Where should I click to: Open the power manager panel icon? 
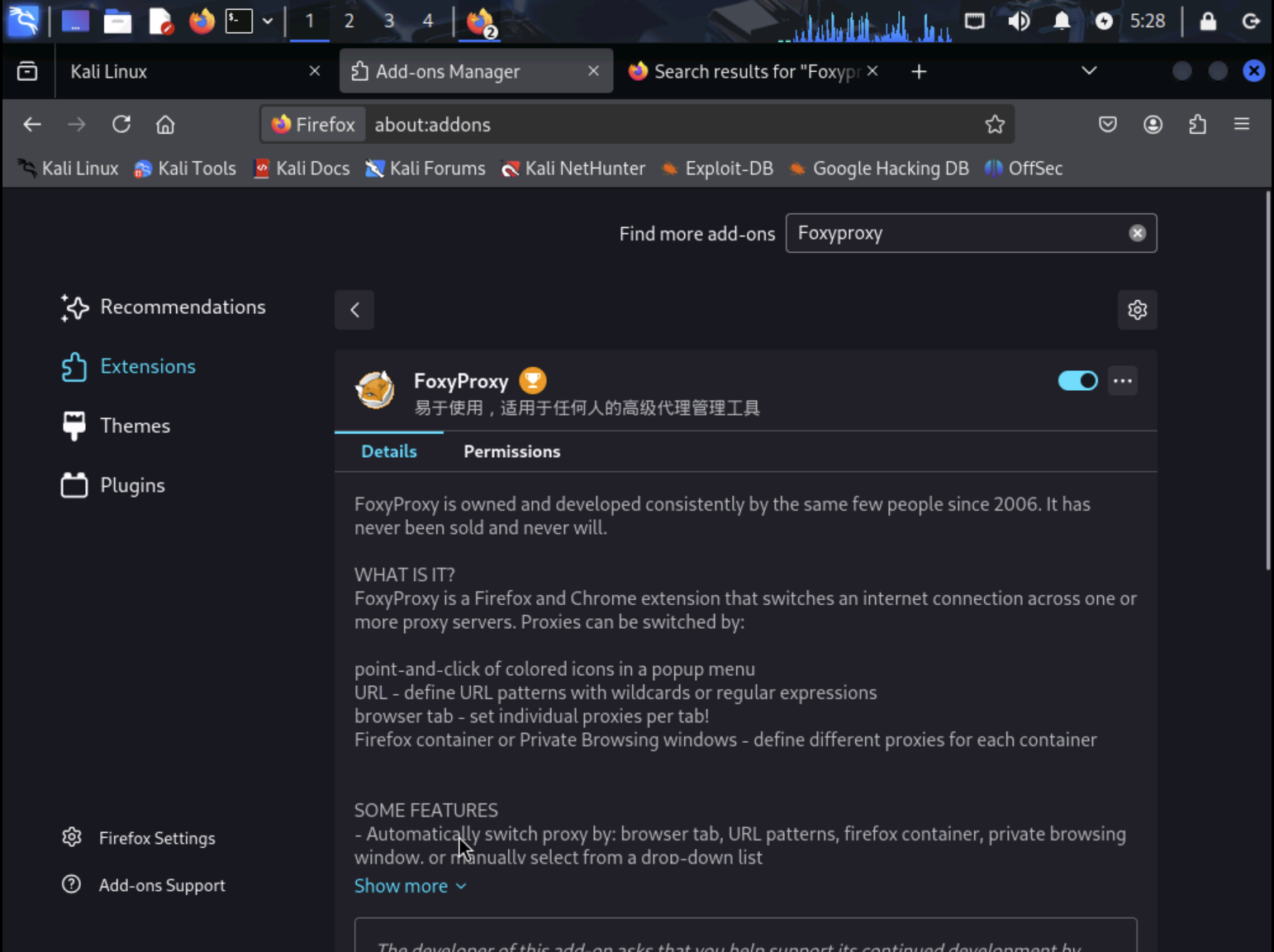[1104, 21]
